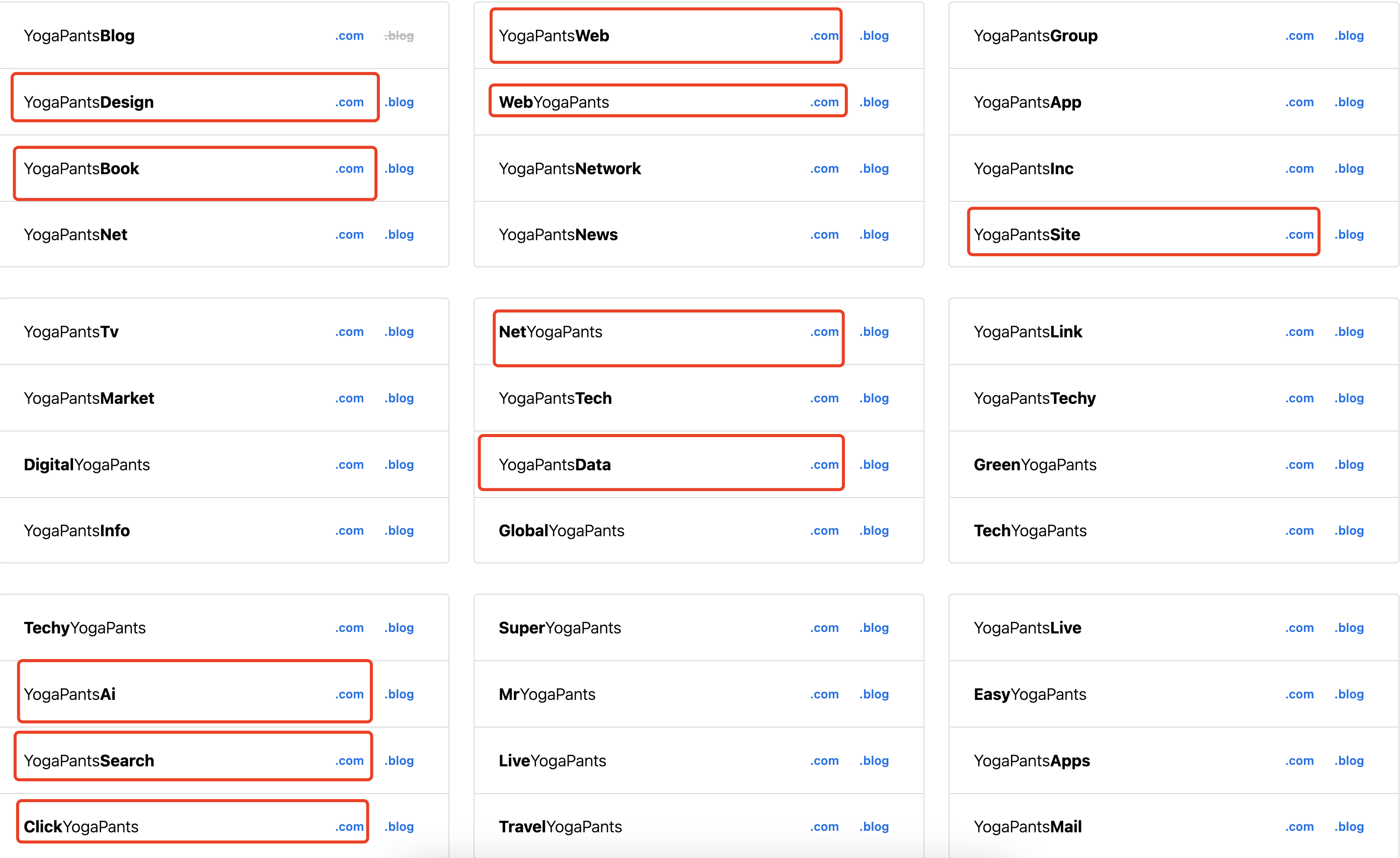Select .blog next to GreenYogaPants
Image resolution: width=1400 pixels, height=858 pixels.
coord(1350,465)
